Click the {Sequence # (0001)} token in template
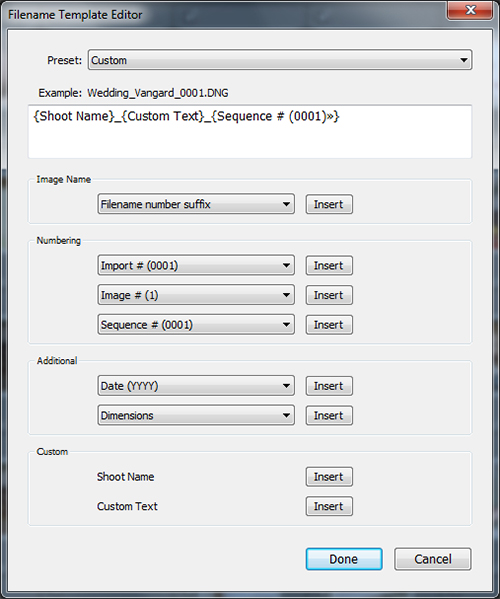Viewport: 500px width, 599px height. click(x=275, y=116)
